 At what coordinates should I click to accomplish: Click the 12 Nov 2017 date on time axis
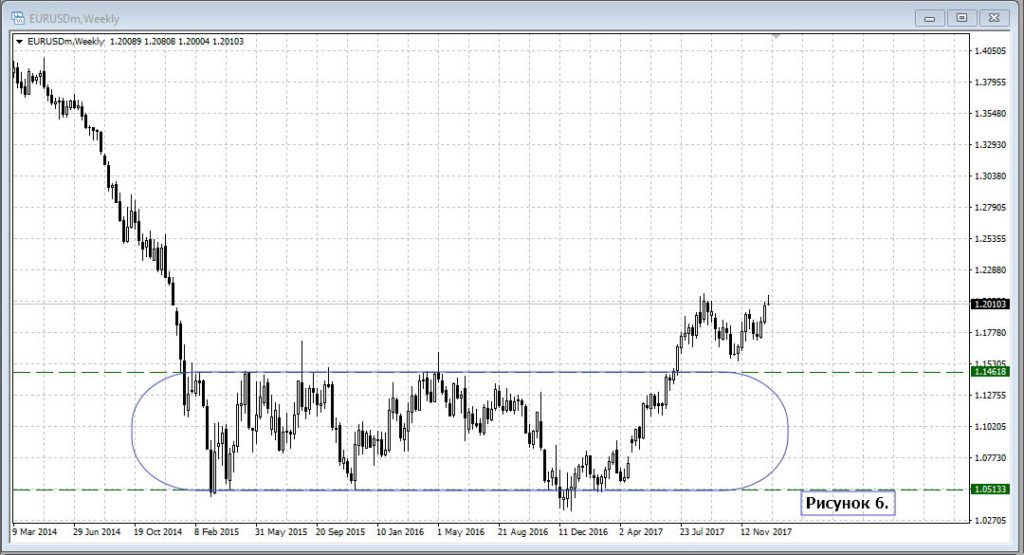point(768,532)
